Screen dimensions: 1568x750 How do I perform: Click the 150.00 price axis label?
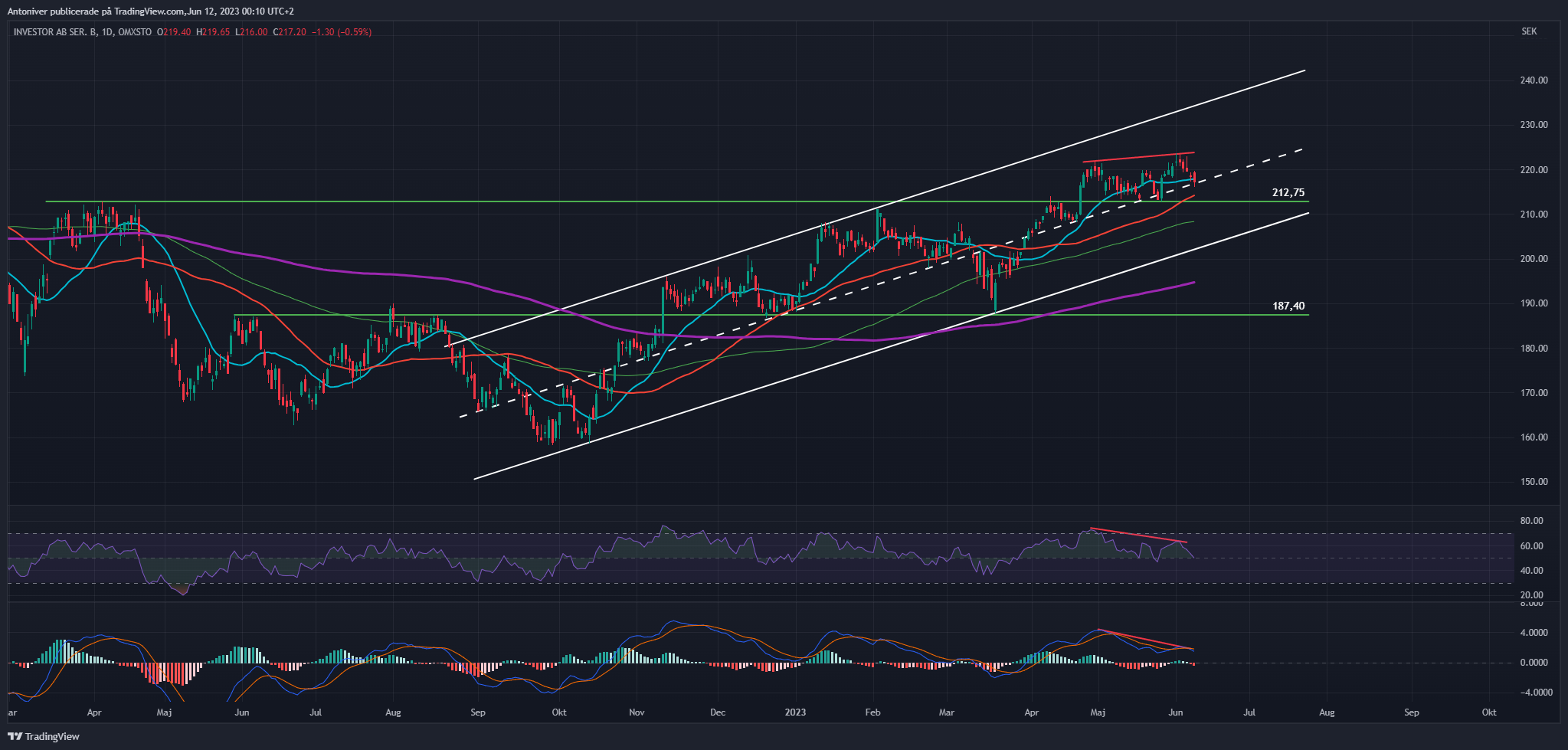1527,482
